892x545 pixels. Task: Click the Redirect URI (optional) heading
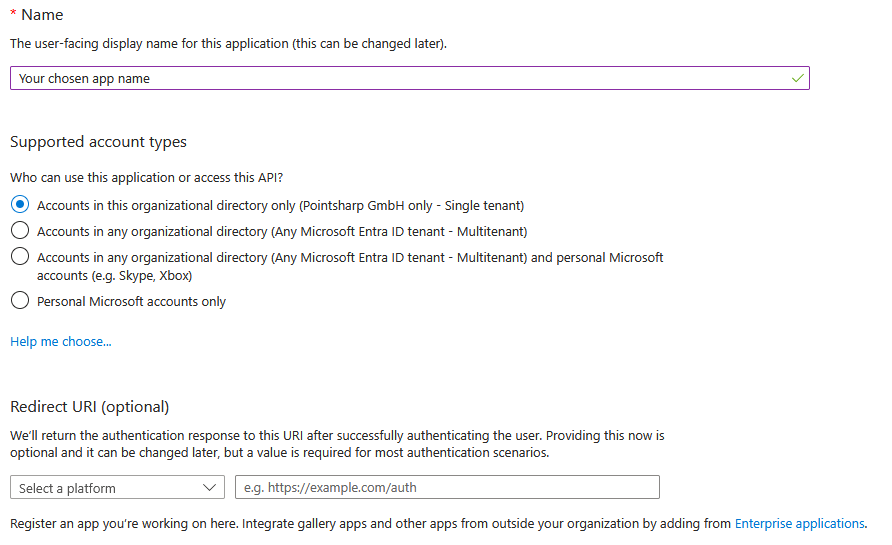(90, 406)
